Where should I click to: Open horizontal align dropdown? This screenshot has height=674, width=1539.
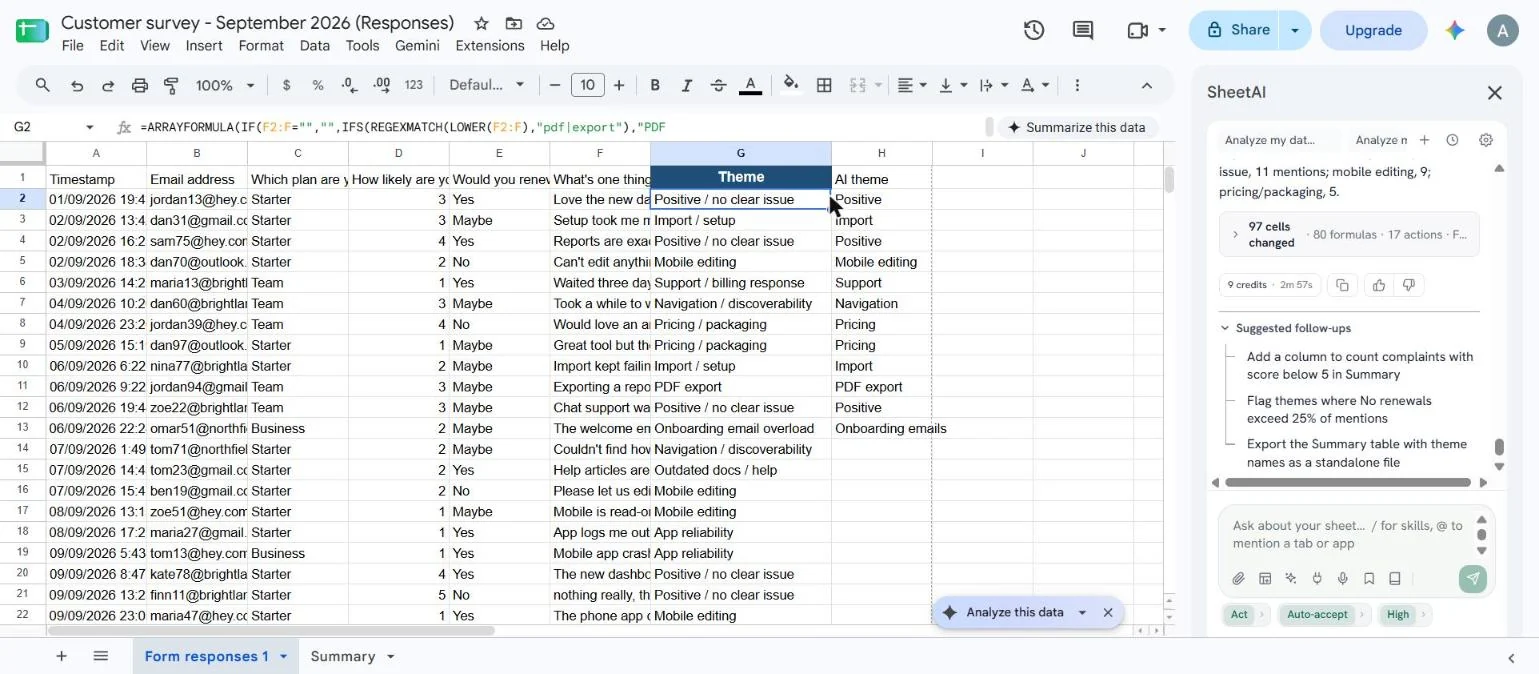point(911,85)
